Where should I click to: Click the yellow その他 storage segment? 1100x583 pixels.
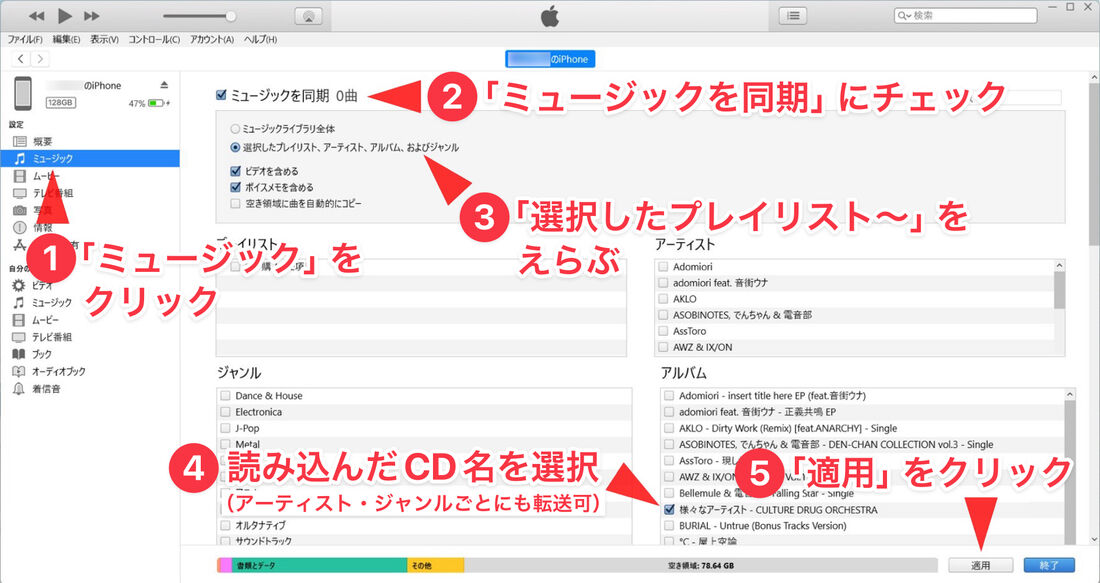[436, 565]
